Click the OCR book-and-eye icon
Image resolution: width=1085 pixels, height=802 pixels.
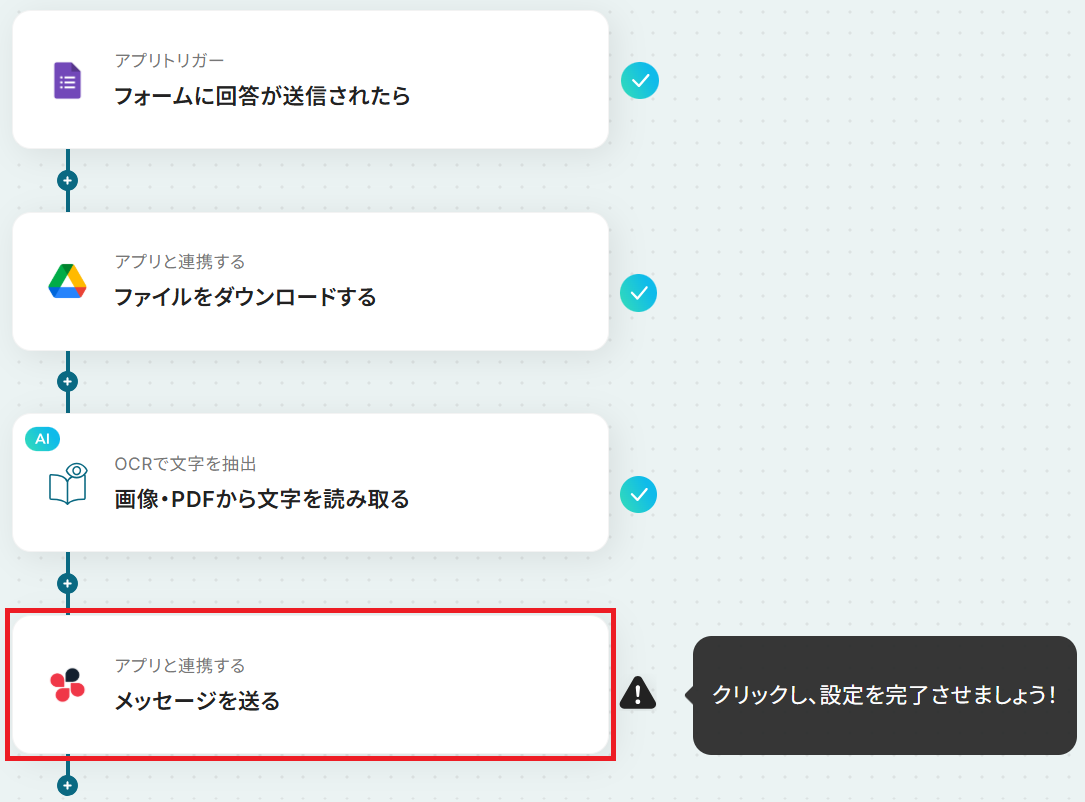click(x=68, y=484)
